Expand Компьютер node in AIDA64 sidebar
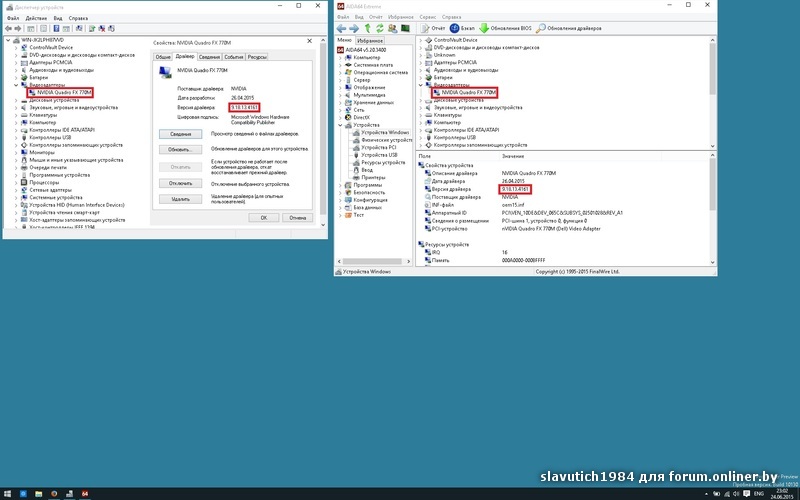 point(340,58)
